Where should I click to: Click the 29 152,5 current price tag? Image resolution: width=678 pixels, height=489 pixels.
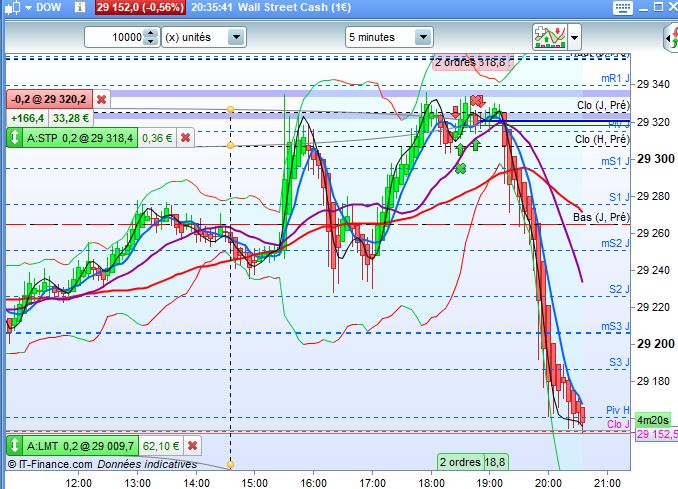click(656, 434)
